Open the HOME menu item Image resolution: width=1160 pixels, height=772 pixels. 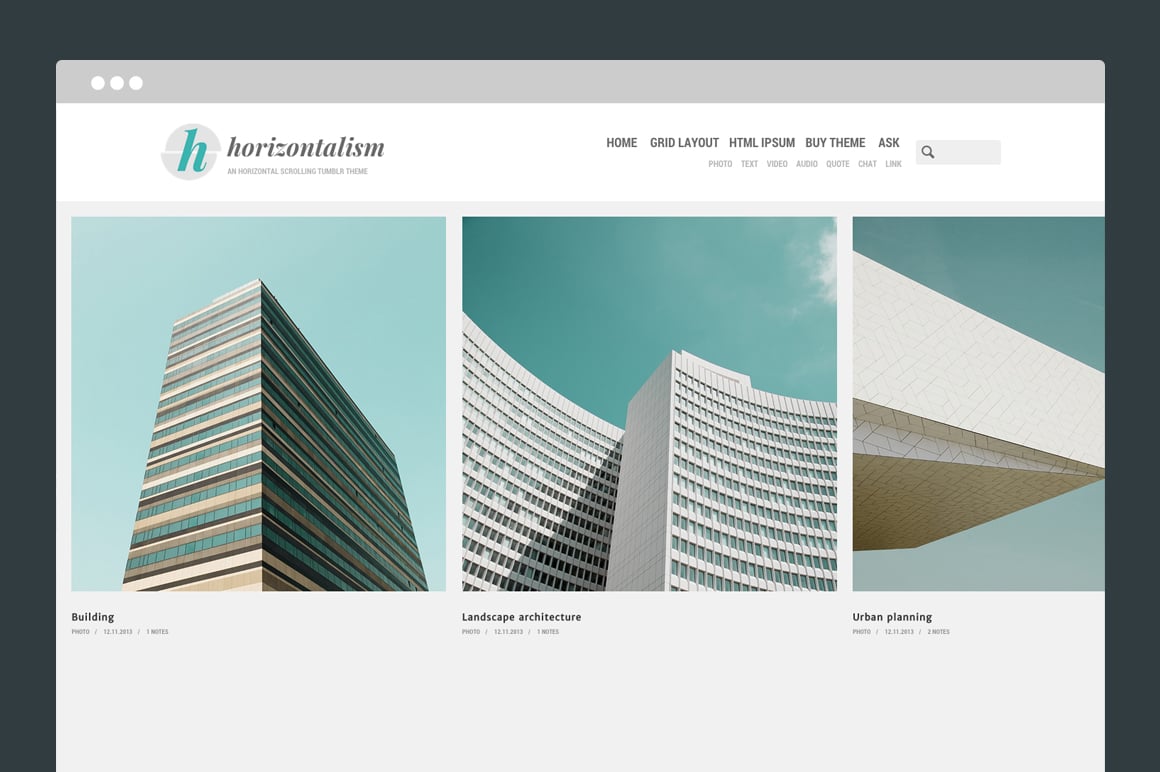(x=621, y=143)
